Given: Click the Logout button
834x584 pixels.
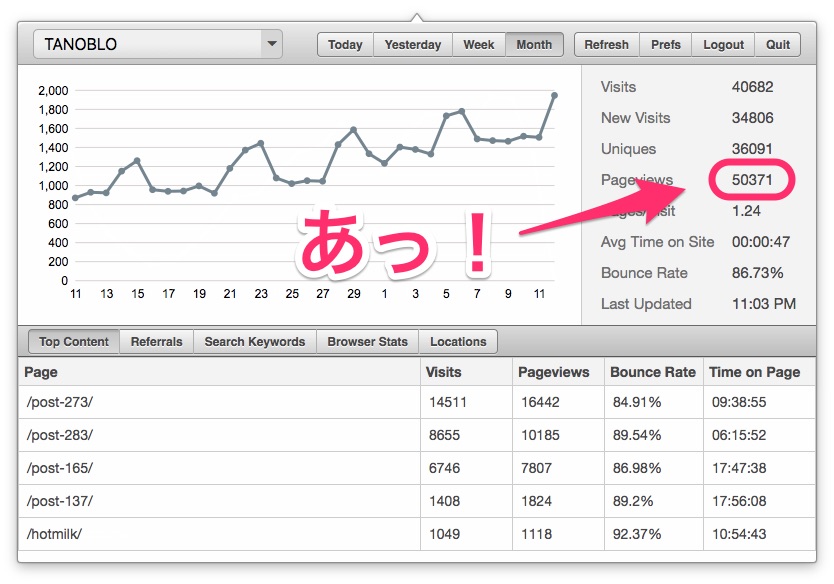Looking at the screenshot, I should pos(723,45).
